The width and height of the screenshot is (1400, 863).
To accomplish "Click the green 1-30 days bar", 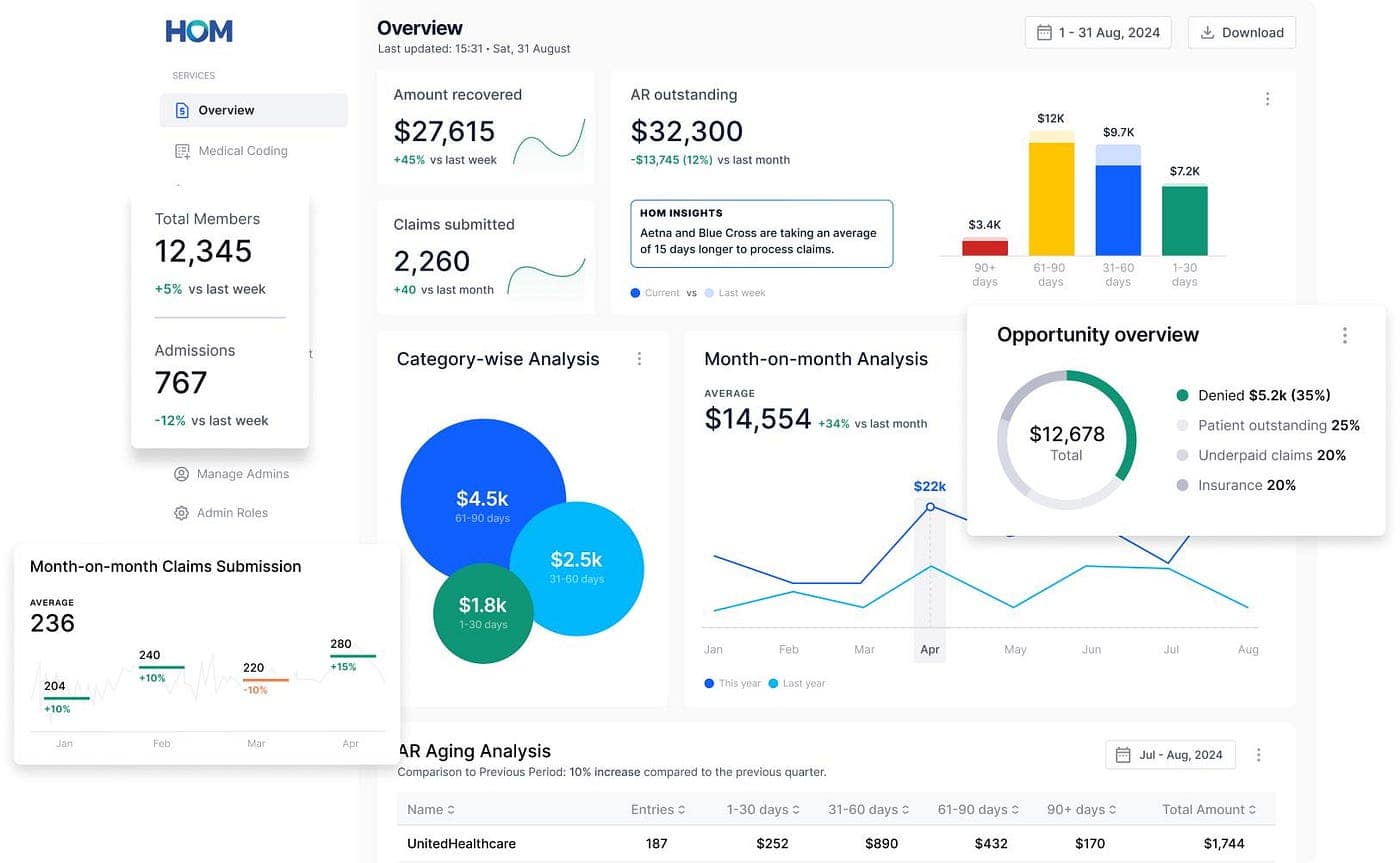I will click(1184, 220).
